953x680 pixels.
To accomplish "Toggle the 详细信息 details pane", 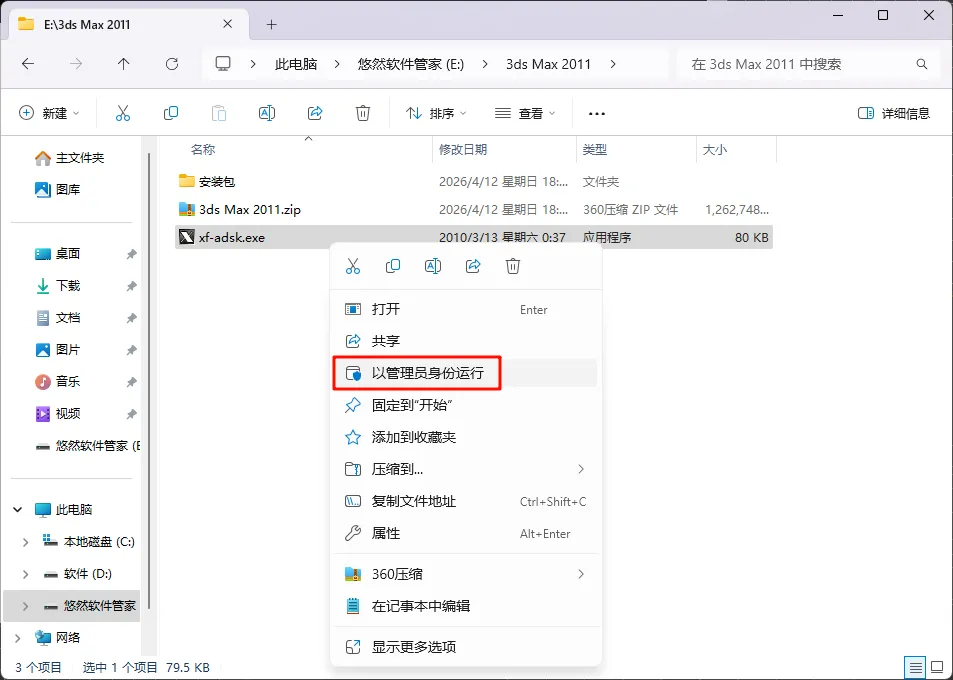I will click(893, 113).
